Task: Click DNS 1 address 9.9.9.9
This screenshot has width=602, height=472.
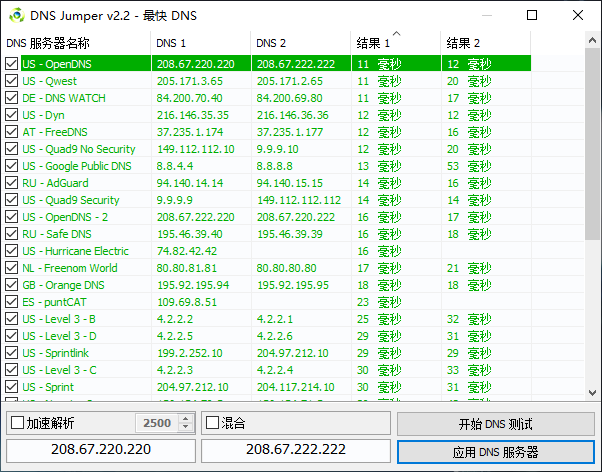Action: coord(174,200)
